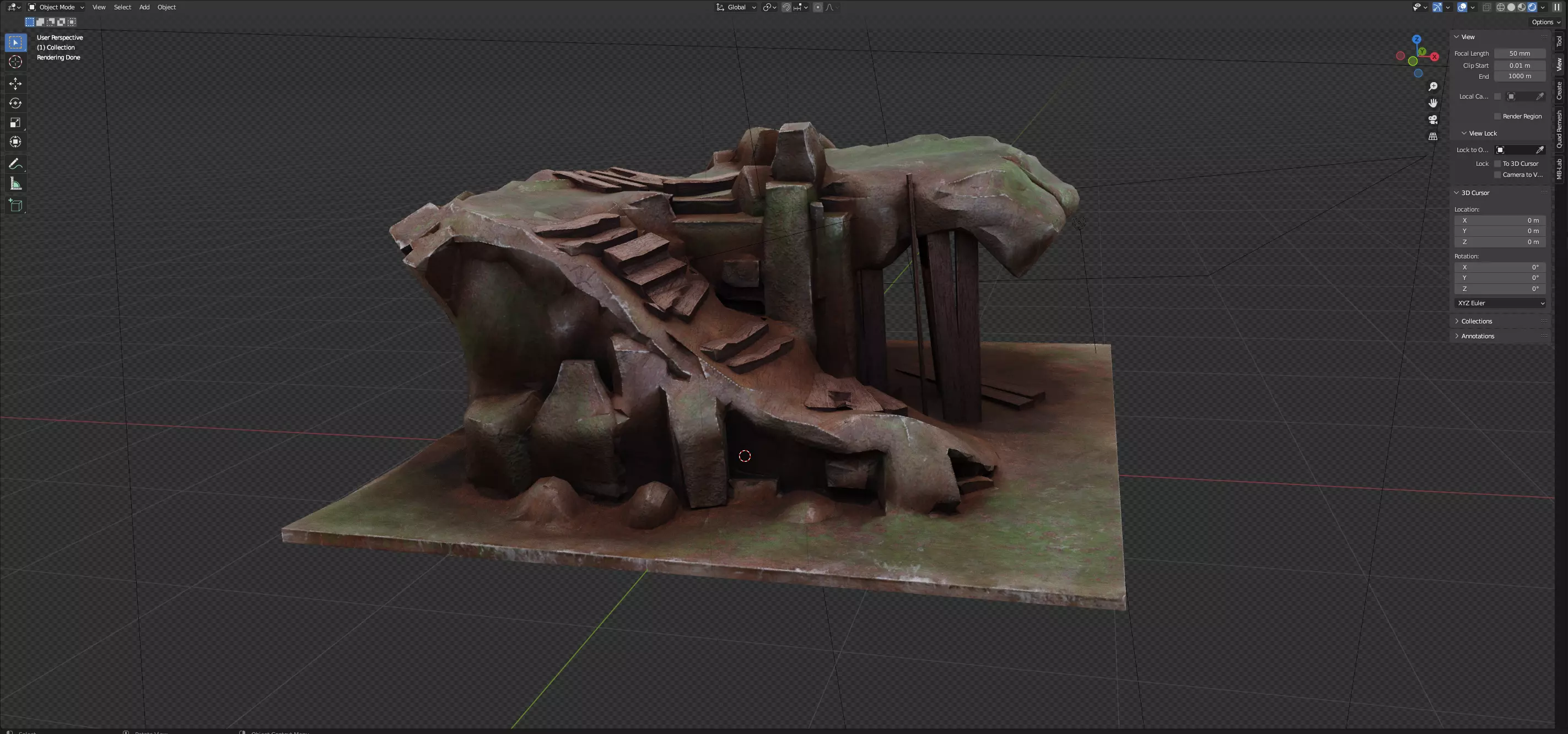The height and width of the screenshot is (734, 1568).
Task: Set selection mode to Invert
Action: pyautogui.click(x=61, y=22)
